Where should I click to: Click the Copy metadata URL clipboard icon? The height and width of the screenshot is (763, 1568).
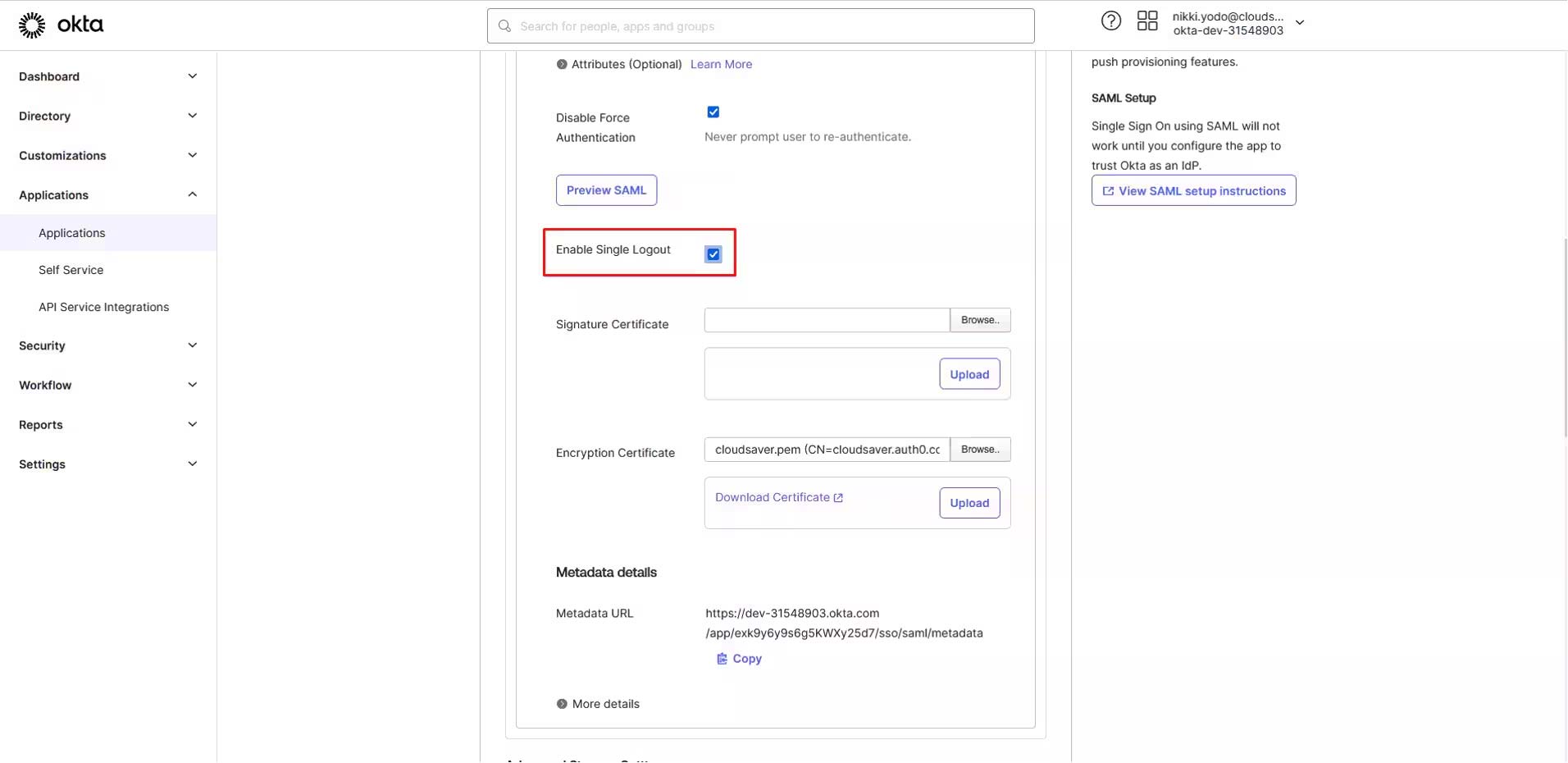tap(722, 659)
